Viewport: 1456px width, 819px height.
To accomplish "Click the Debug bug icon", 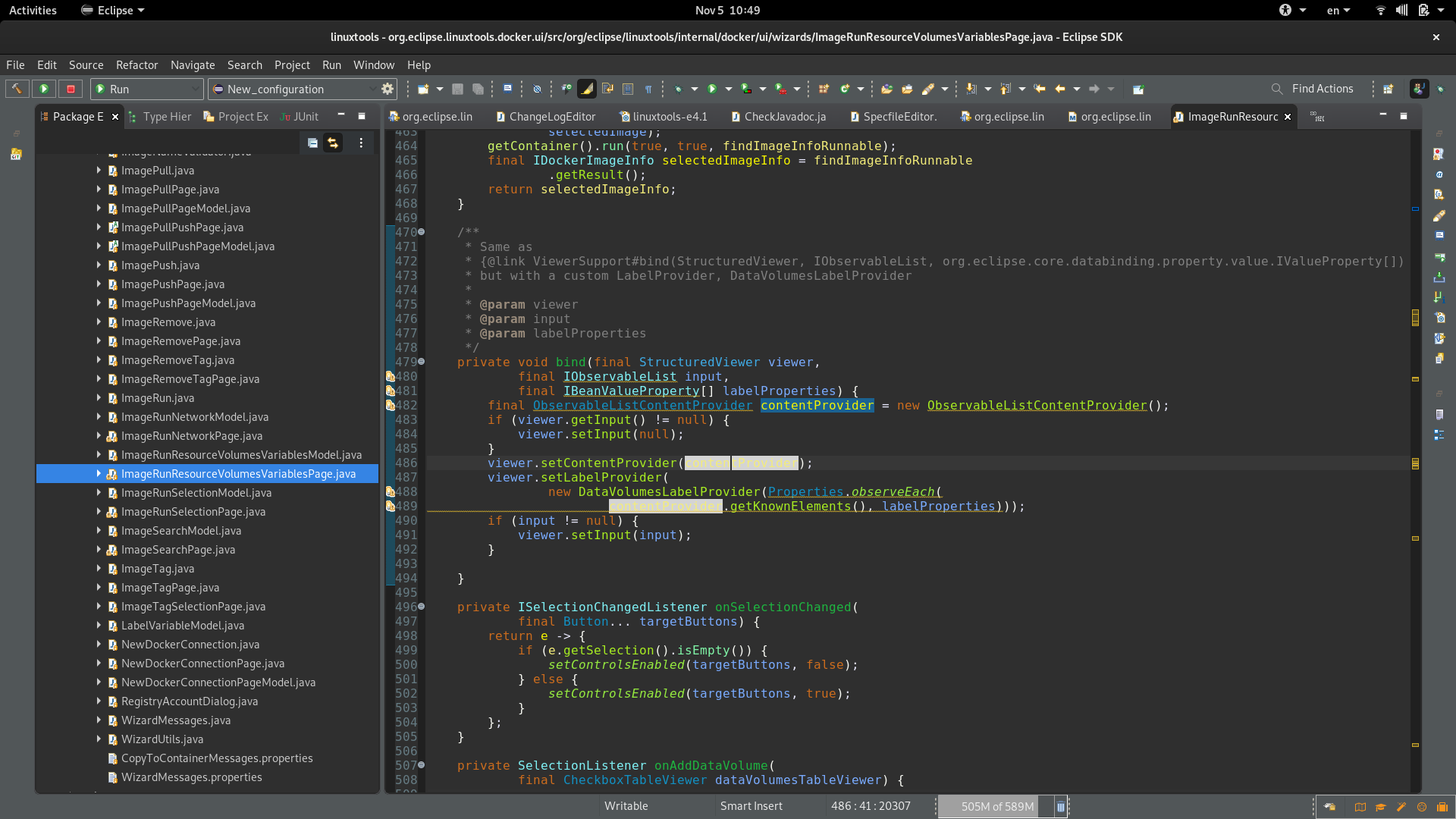I will (678, 89).
